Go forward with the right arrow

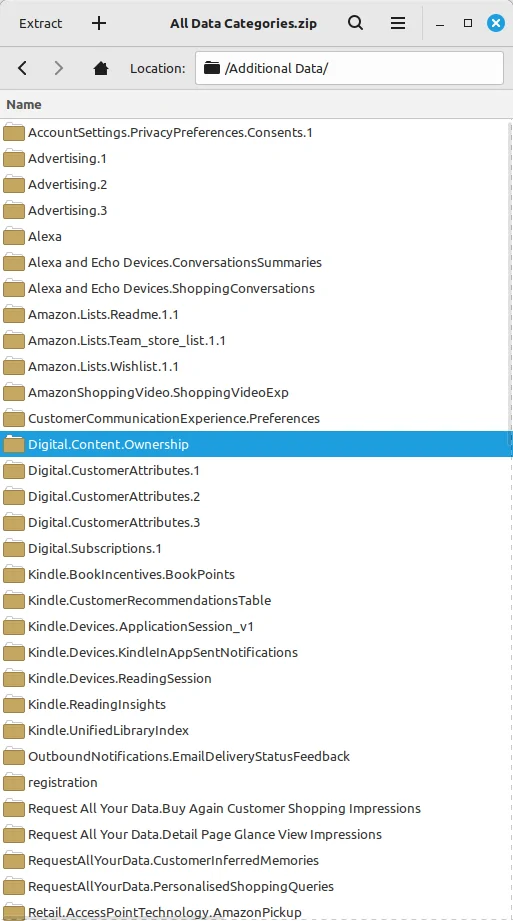[58, 68]
